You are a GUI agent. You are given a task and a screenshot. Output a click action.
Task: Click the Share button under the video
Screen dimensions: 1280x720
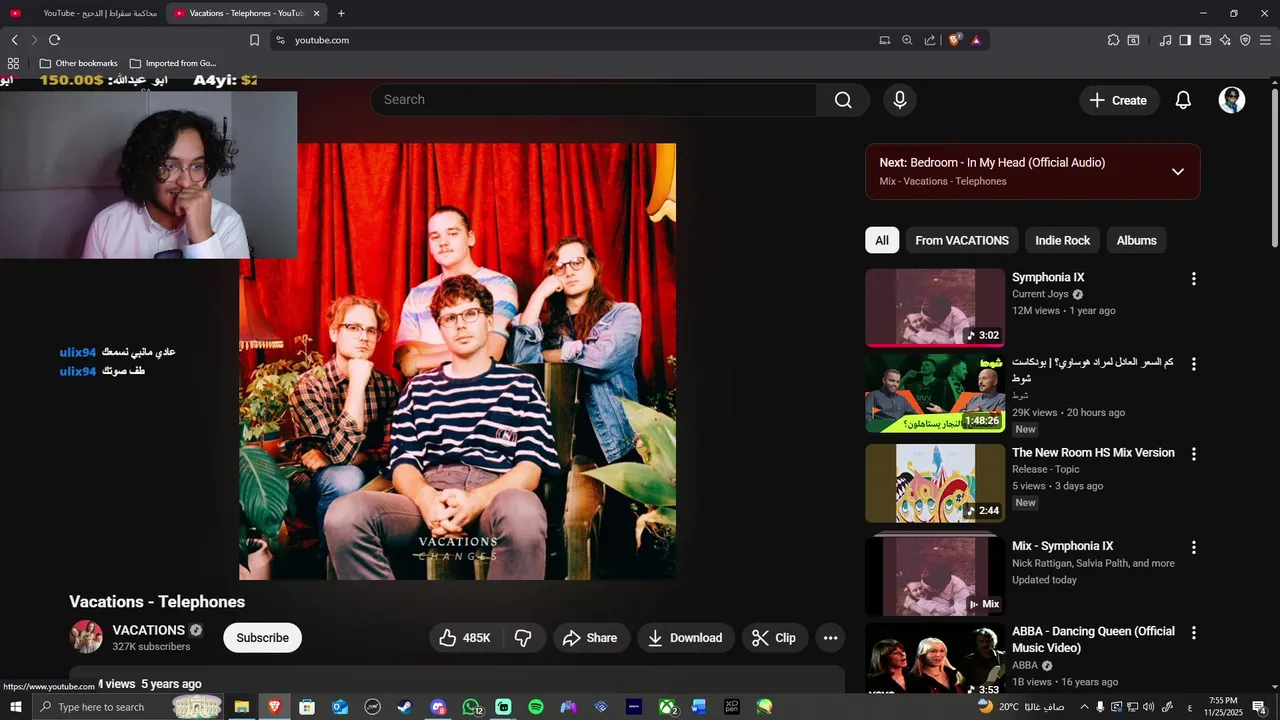590,638
